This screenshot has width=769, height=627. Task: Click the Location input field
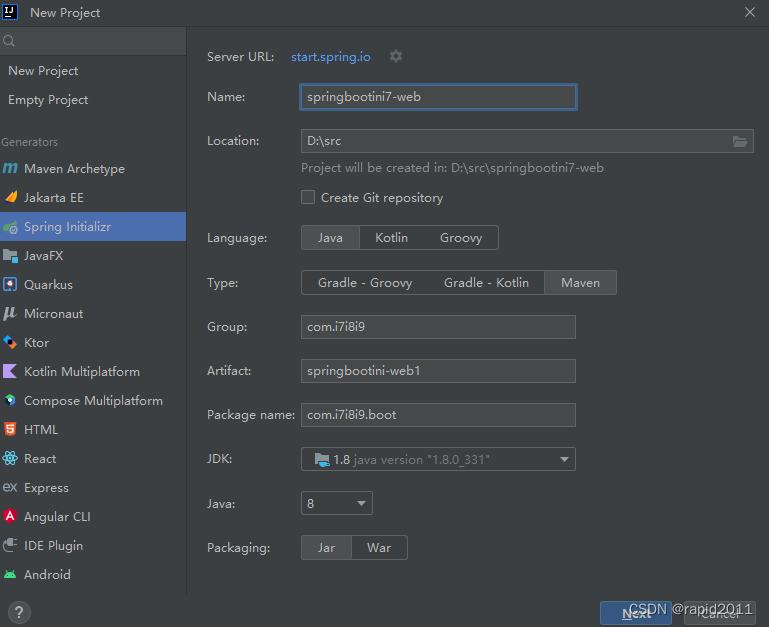pyautogui.click(x=527, y=141)
